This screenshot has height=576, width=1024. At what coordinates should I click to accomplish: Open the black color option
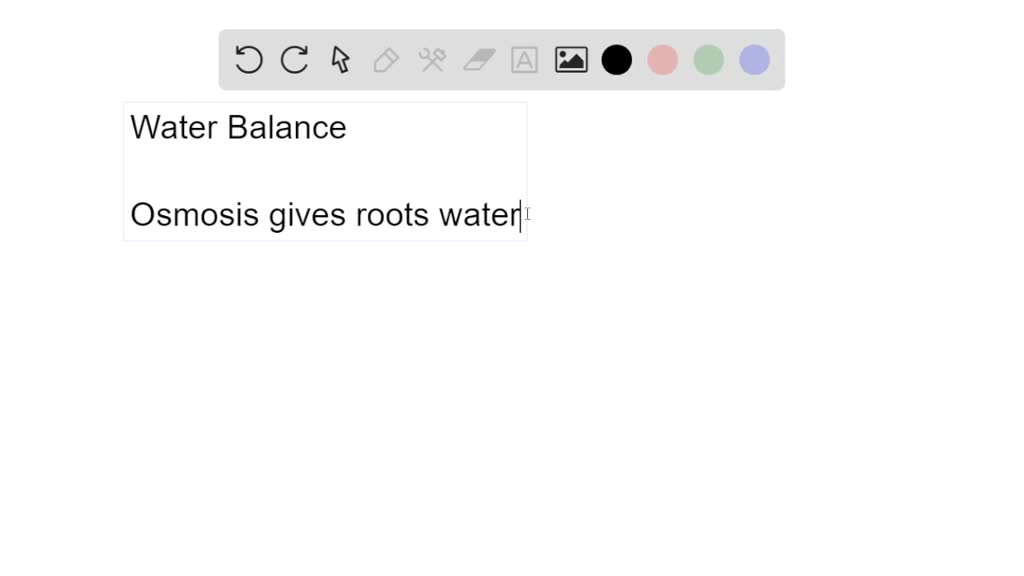(x=616, y=60)
